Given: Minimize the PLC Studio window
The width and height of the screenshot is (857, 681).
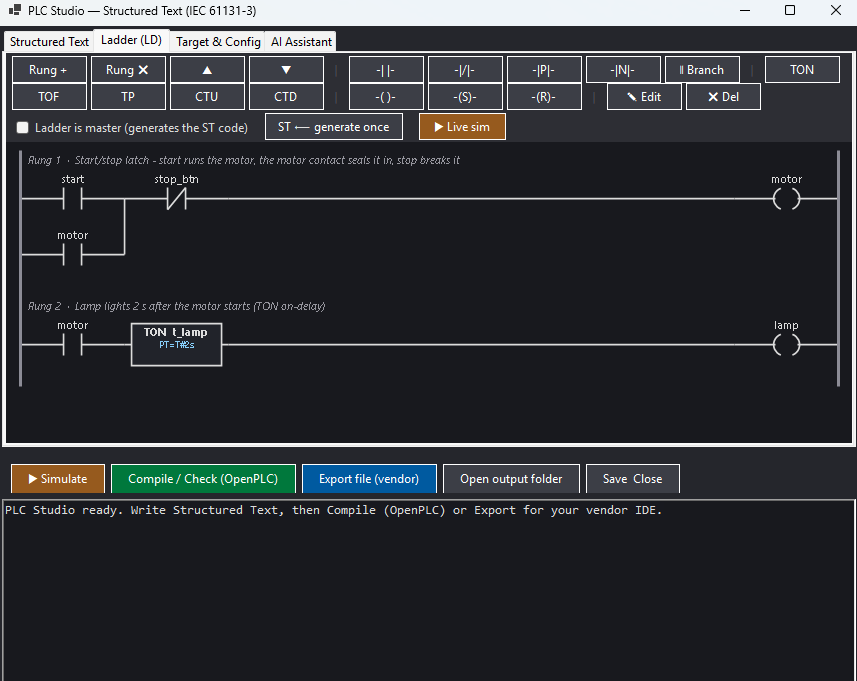Looking at the screenshot, I should pyautogui.click(x=745, y=10).
